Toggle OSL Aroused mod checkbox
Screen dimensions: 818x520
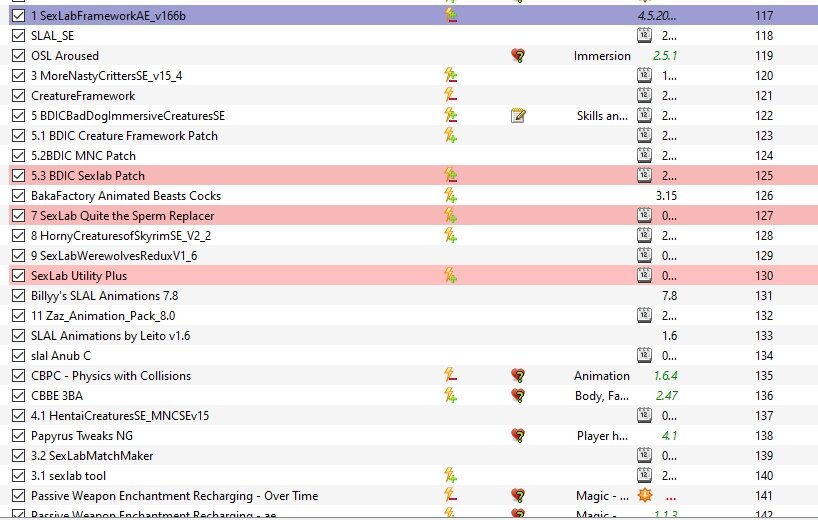[x=18, y=55]
